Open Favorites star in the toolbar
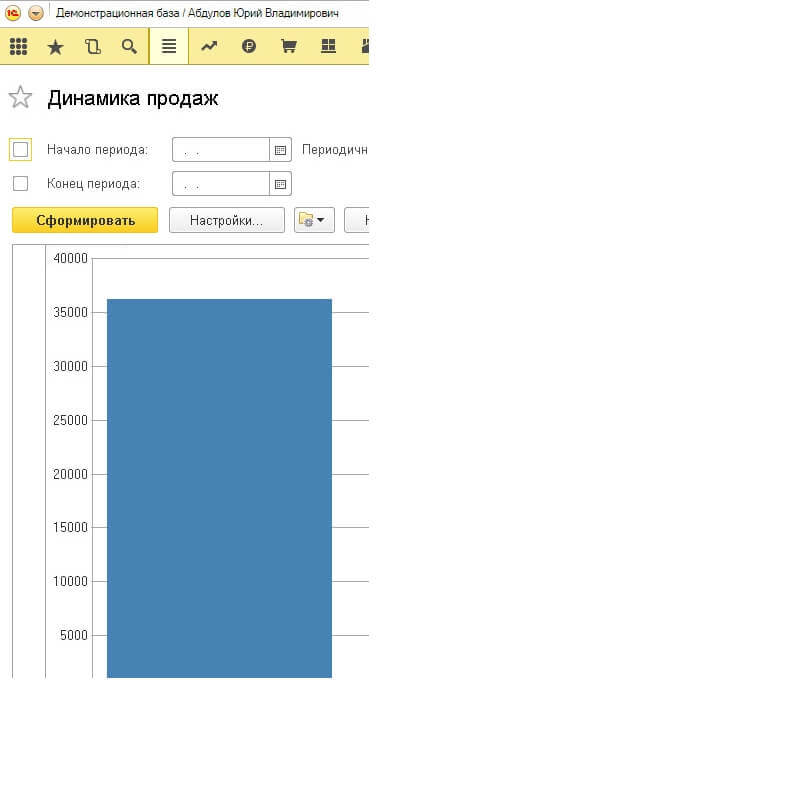 [x=55, y=47]
